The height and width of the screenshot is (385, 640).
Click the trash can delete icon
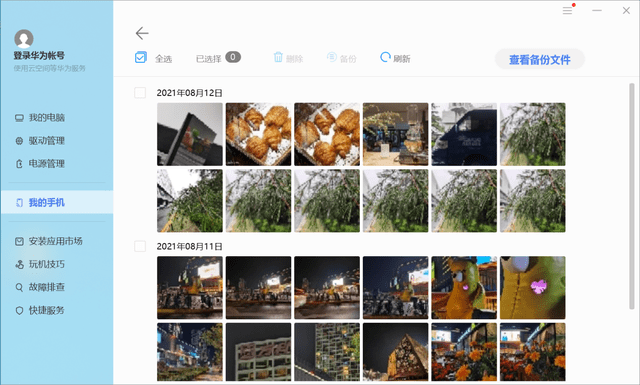[x=278, y=58]
